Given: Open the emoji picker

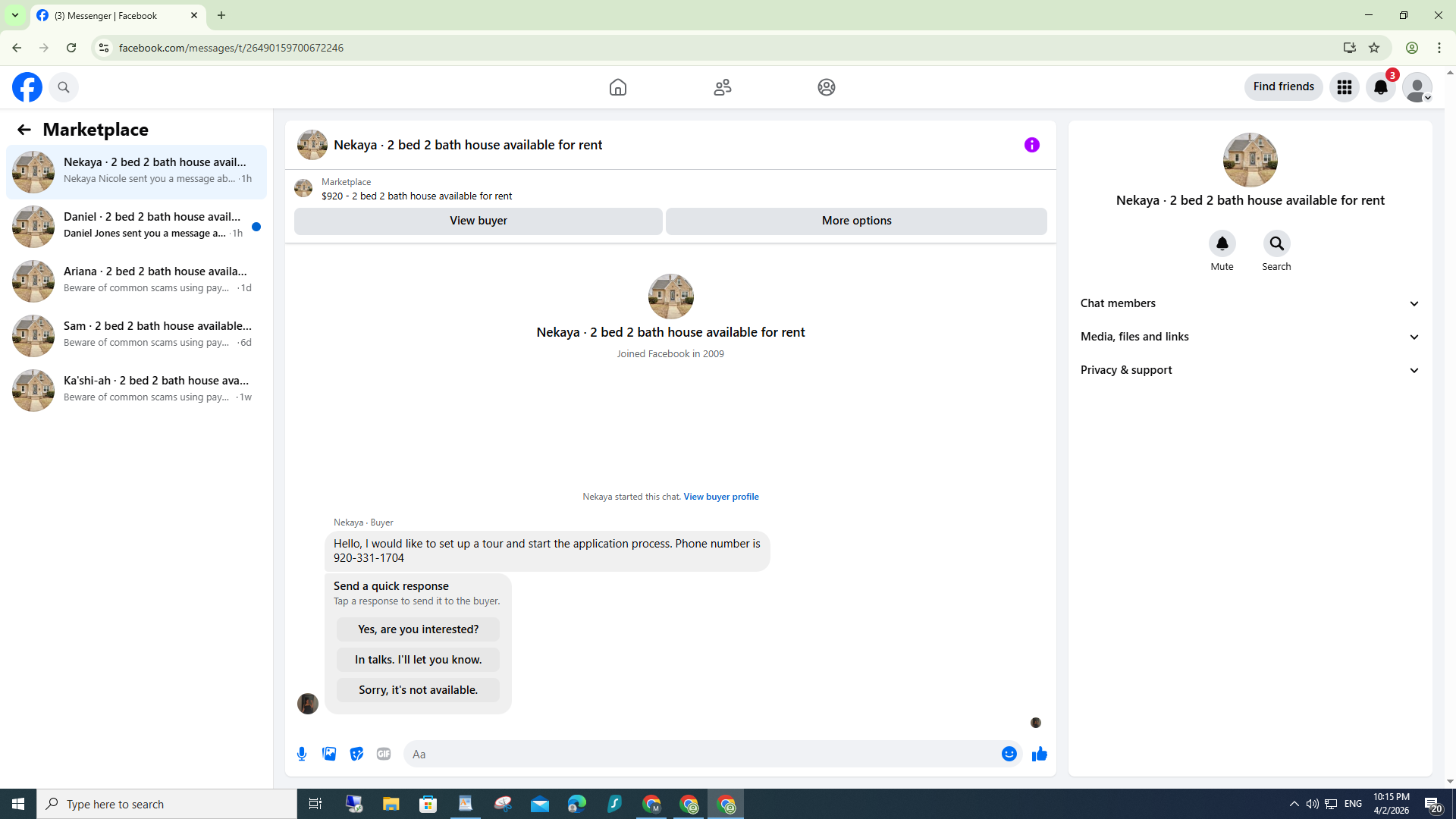Looking at the screenshot, I should [x=1009, y=754].
